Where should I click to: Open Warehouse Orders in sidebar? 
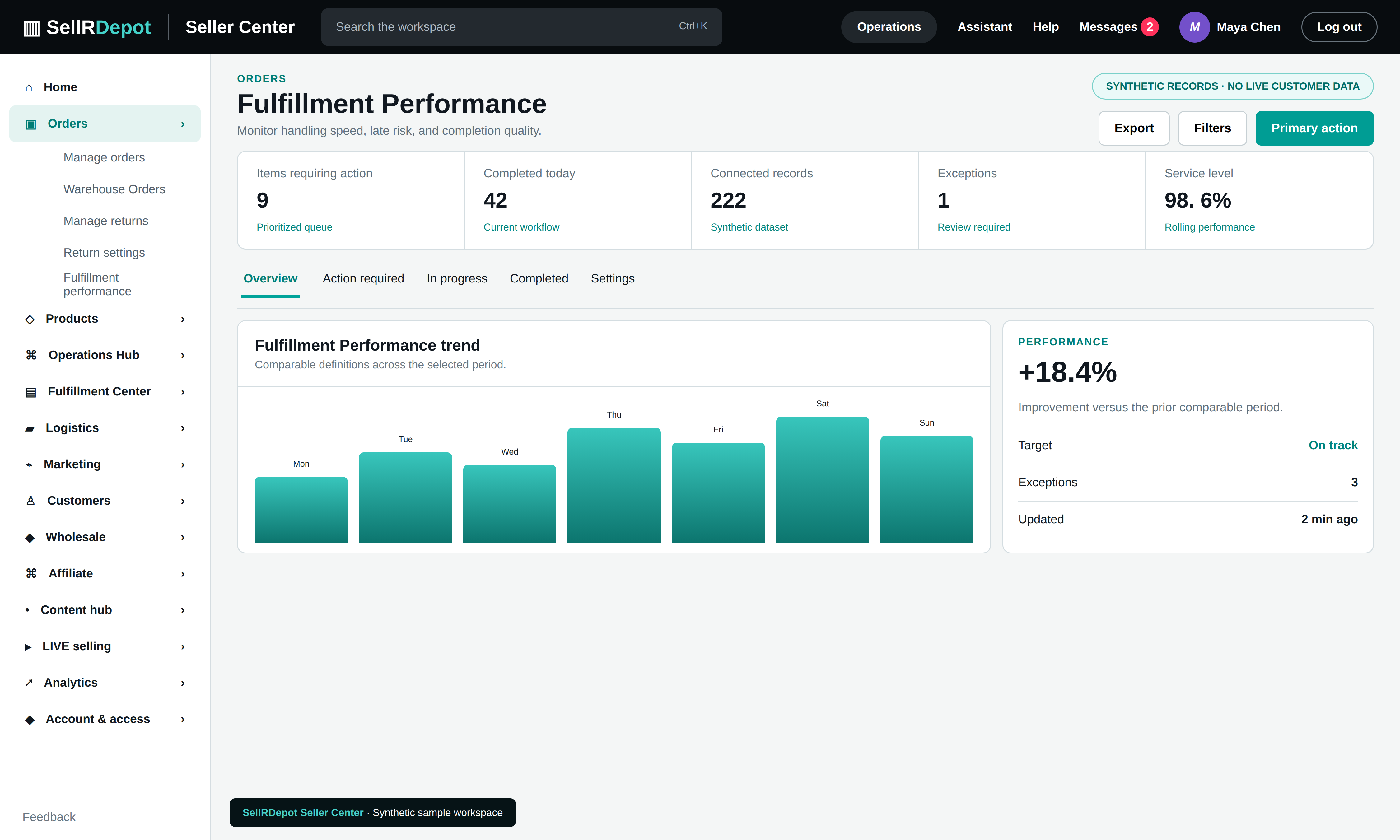tap(114, 190)
